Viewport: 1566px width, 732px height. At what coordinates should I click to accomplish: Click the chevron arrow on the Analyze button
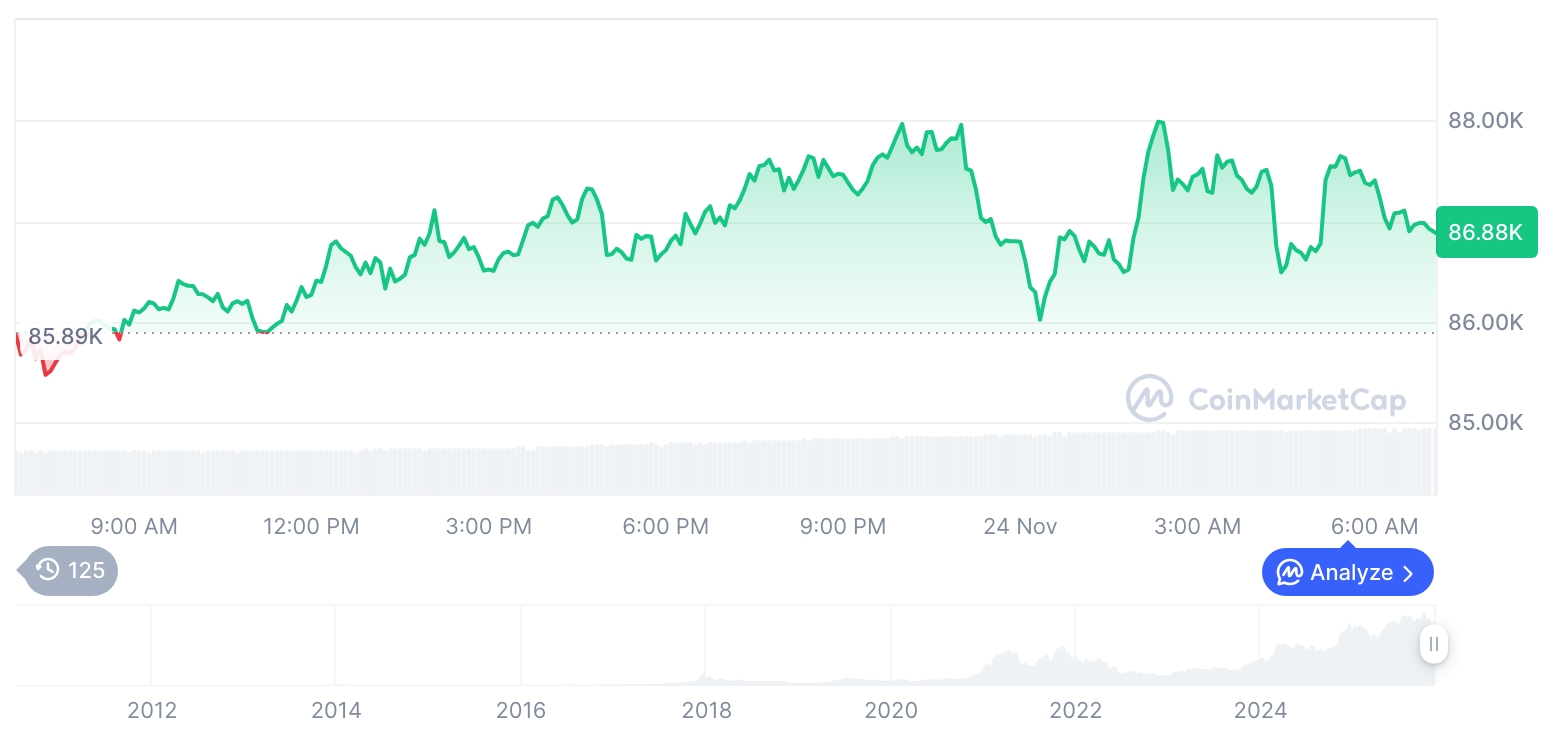coord(1408,573)
